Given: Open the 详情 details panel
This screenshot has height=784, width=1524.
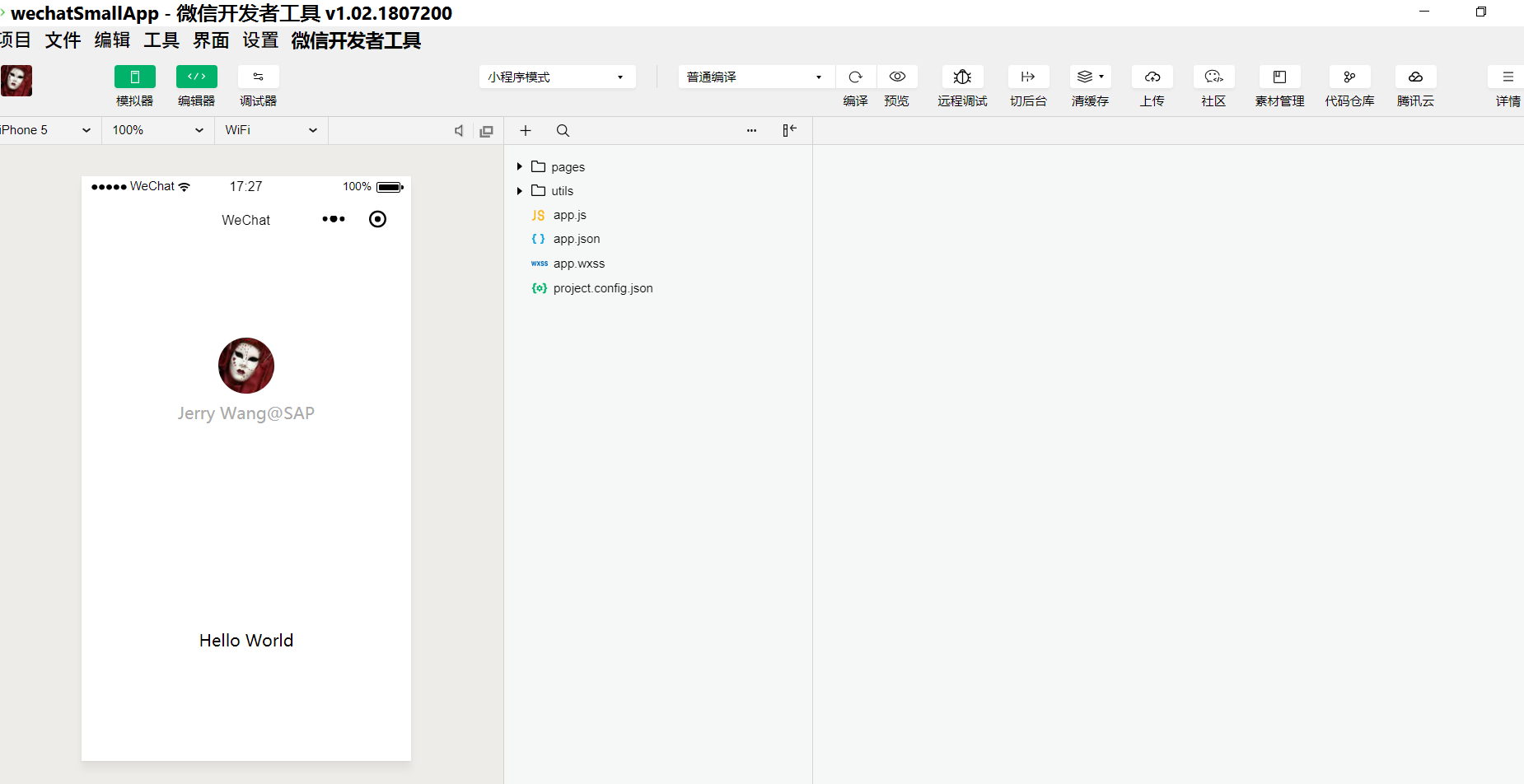Looking at the screenshot, I should 1508,77.
